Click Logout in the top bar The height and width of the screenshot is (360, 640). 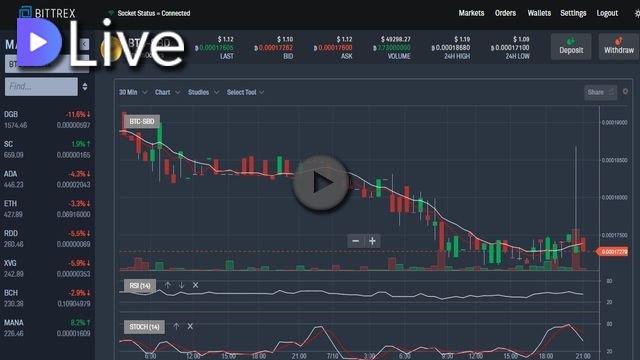pos(607,13)
